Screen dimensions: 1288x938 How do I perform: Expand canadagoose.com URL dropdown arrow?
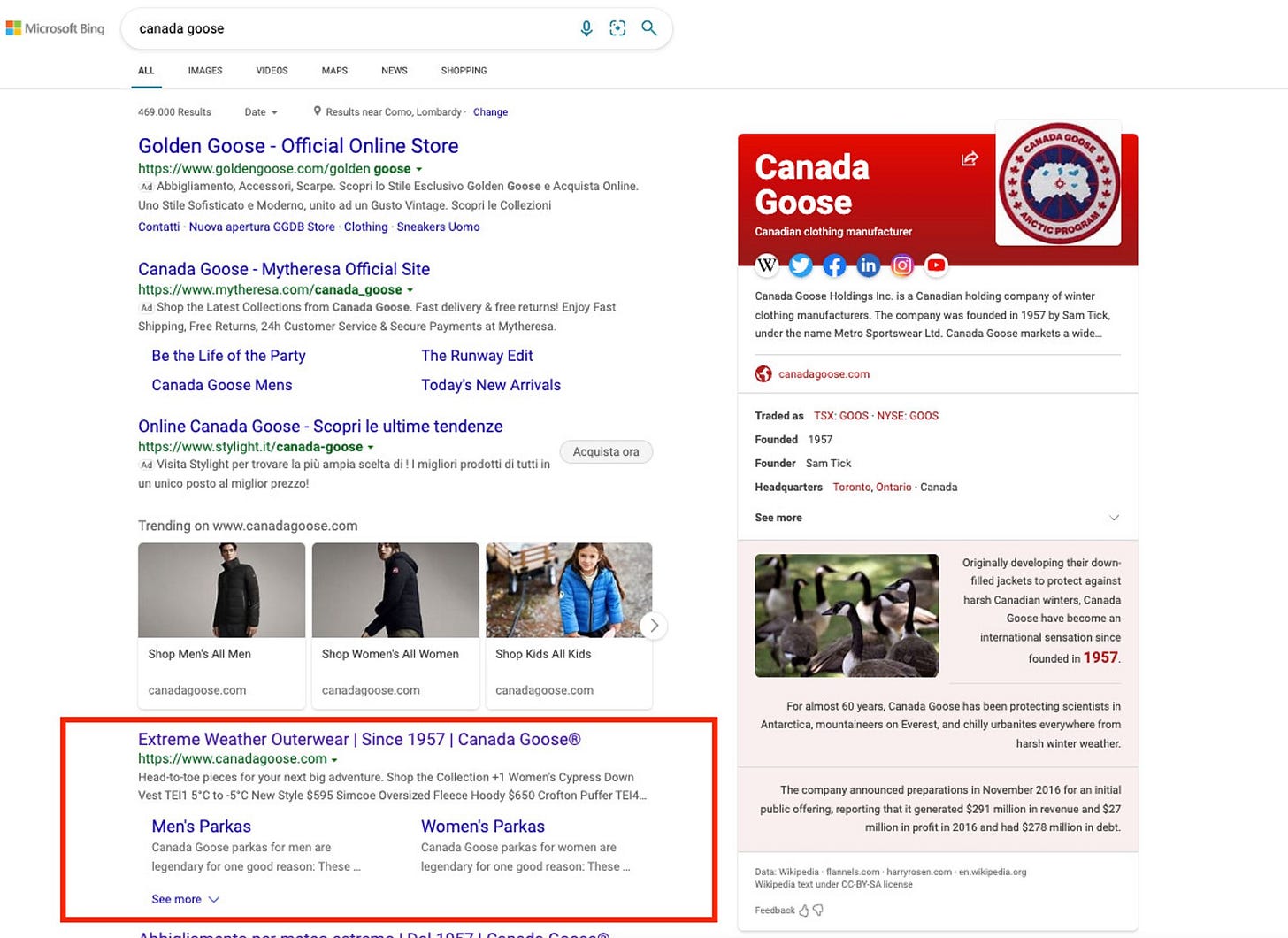(334, 760)
